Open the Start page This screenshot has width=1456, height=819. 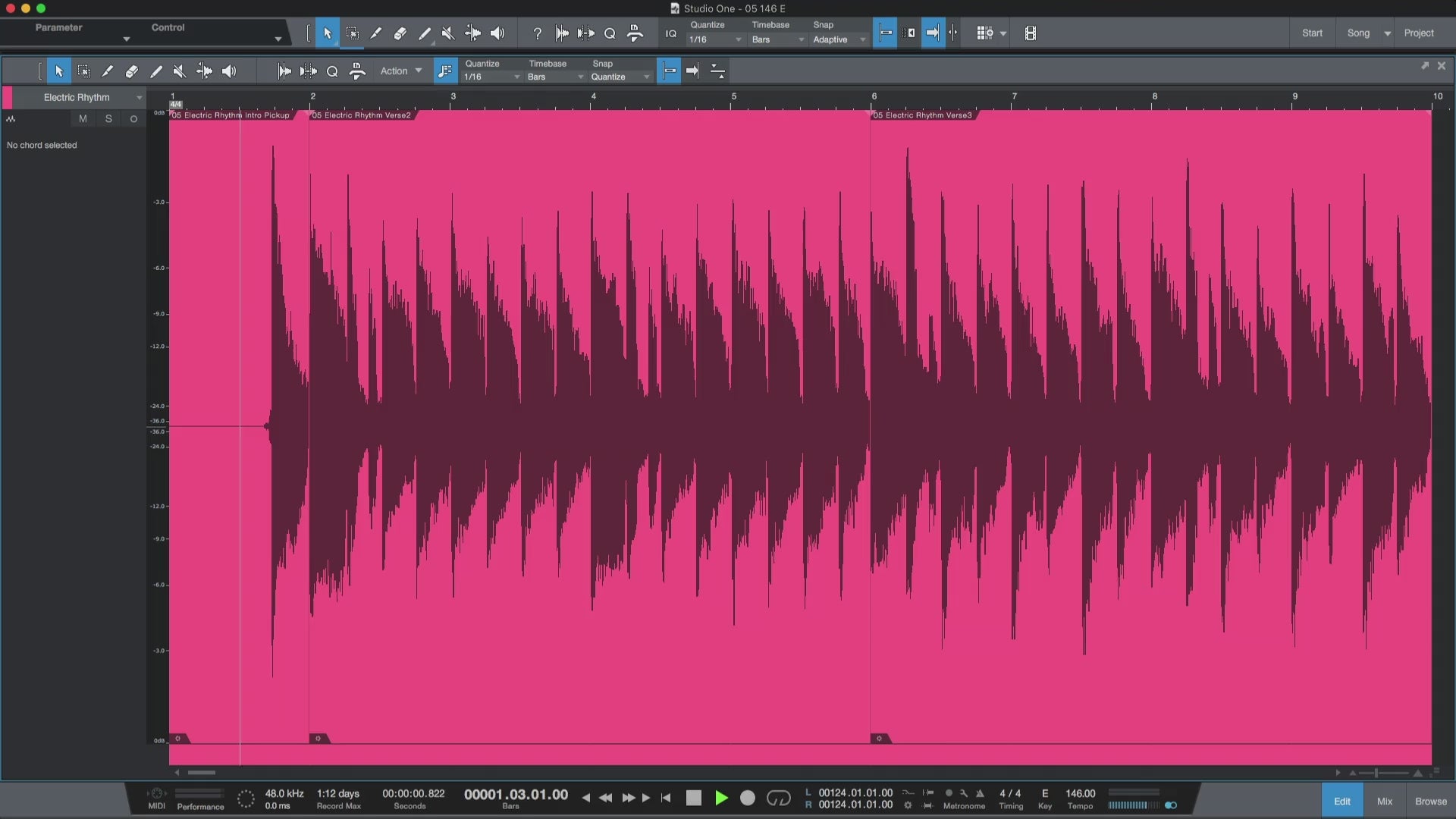pyautogui.click(x=1312, y=33)
